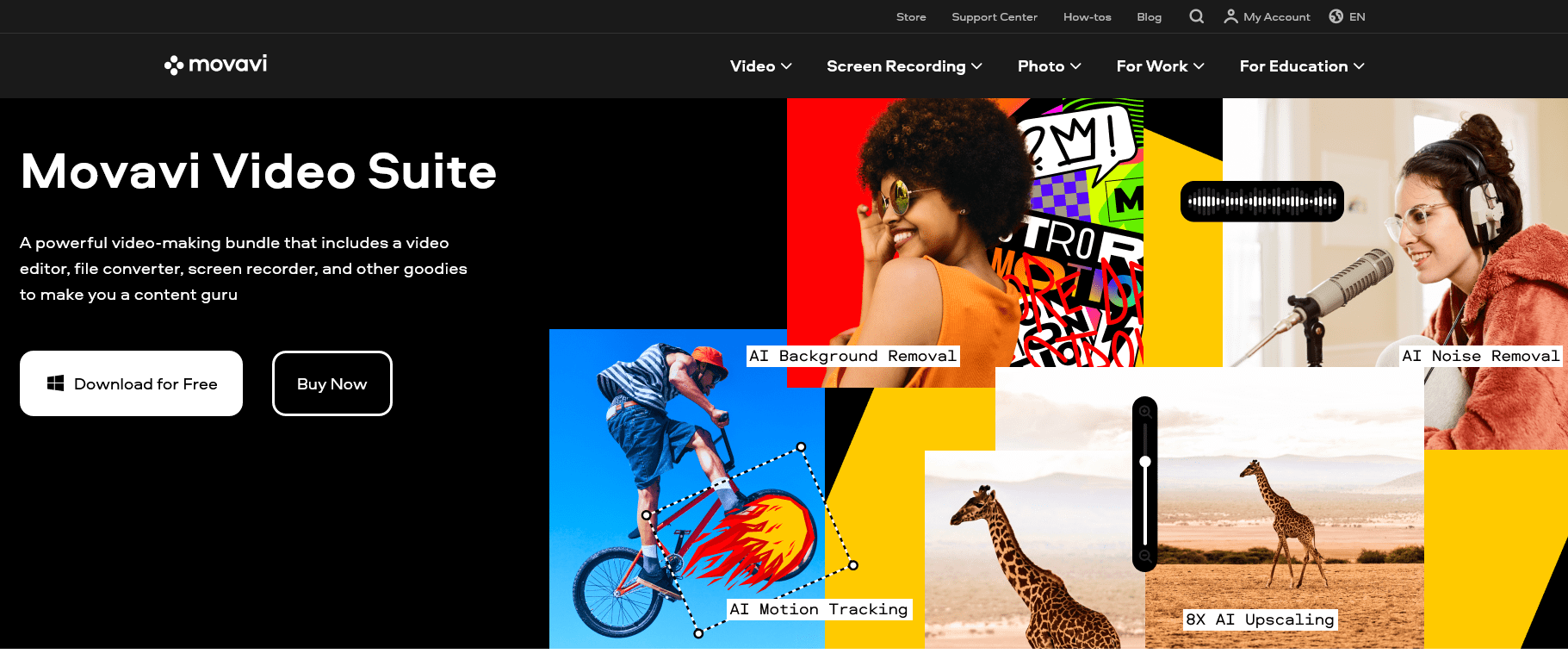The height and width of the screenshot is (666, 1568).
Task: Click the vertical upscaling slider handle
Action: click(1145, 462)
